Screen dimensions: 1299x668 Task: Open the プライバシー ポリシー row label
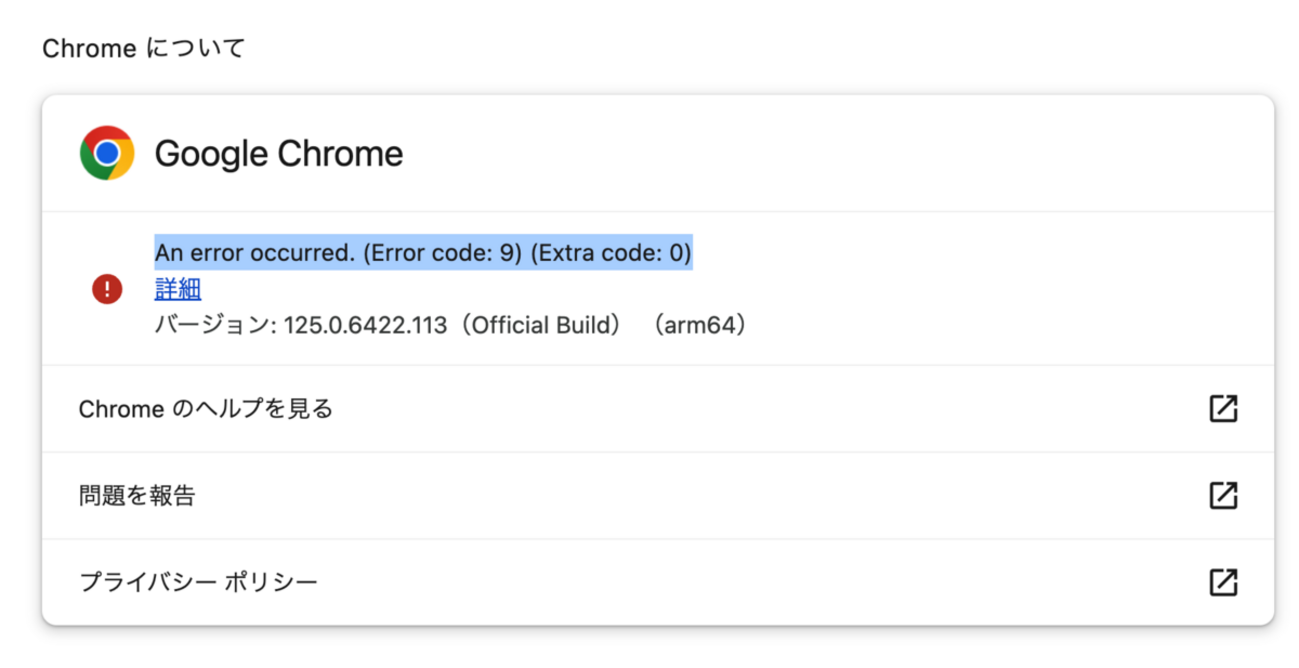198,582
